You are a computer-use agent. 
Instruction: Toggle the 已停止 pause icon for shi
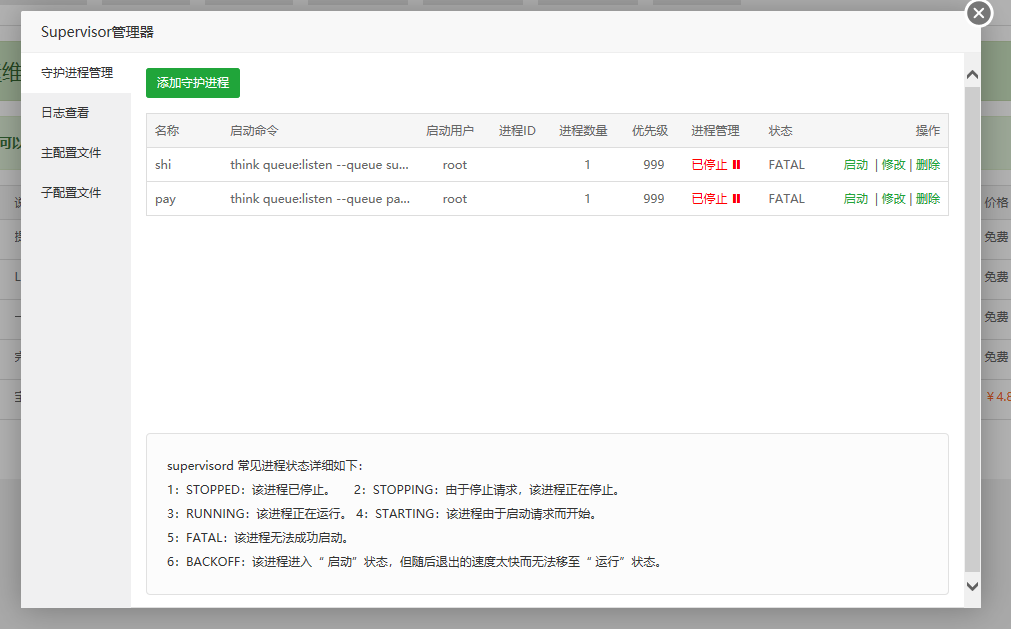click(x=736, y=165)
